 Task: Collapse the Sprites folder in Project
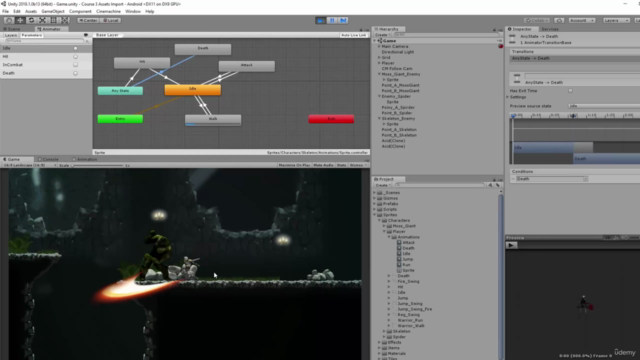[375, 215]
